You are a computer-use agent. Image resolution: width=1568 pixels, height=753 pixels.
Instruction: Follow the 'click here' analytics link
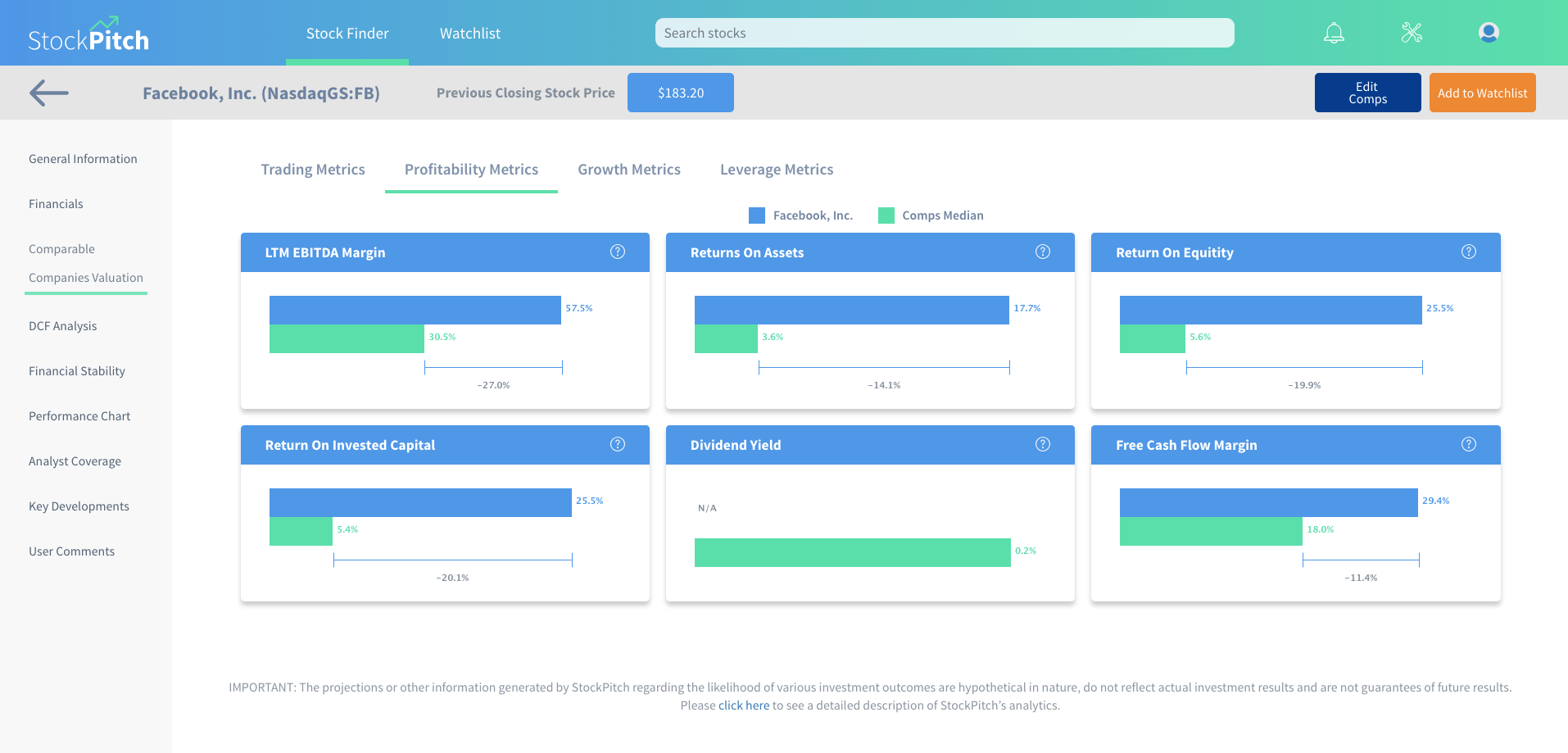point(744,705)
